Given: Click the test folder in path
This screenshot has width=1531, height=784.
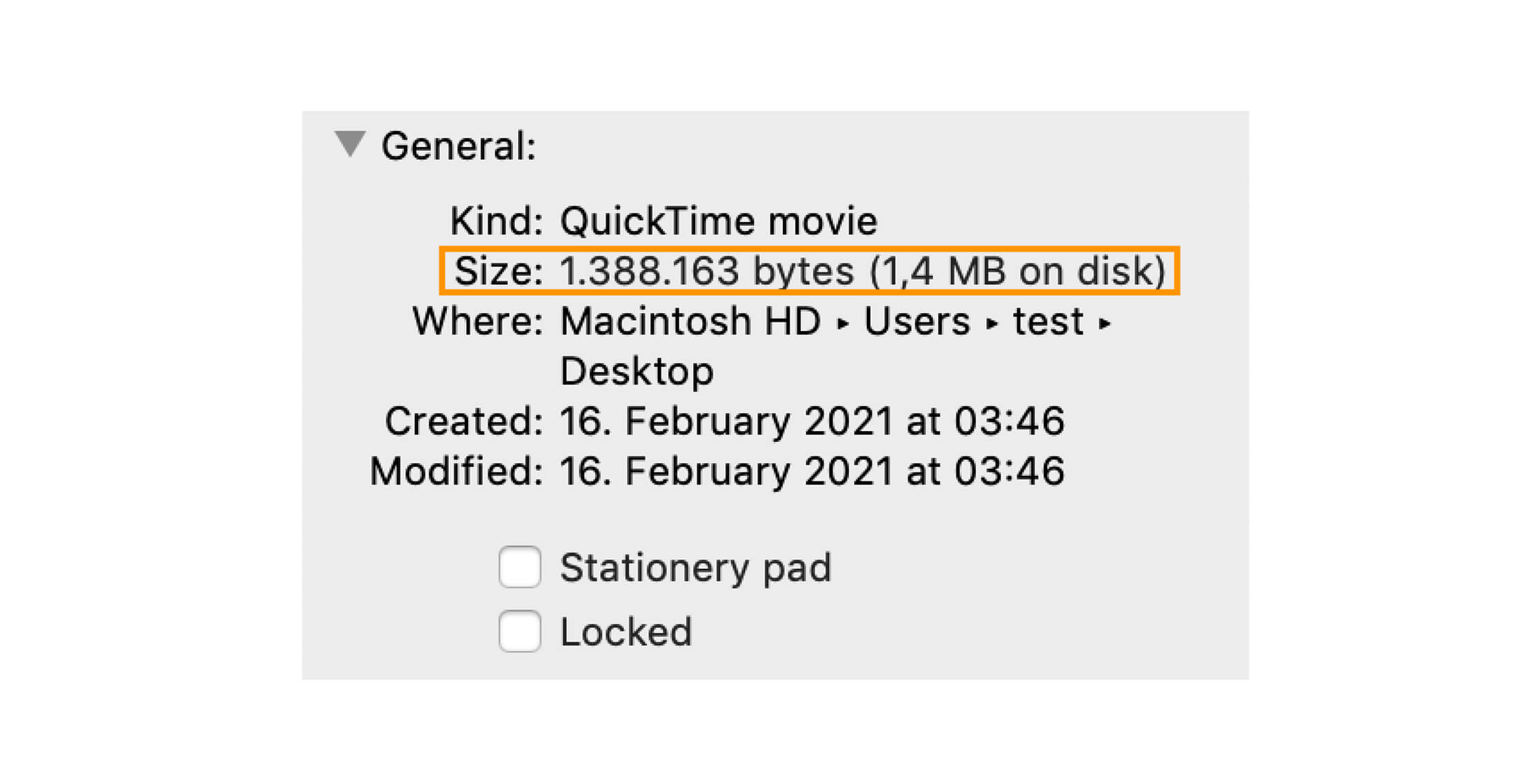Looking at the screenshot, I should [x=1048, y=321].
